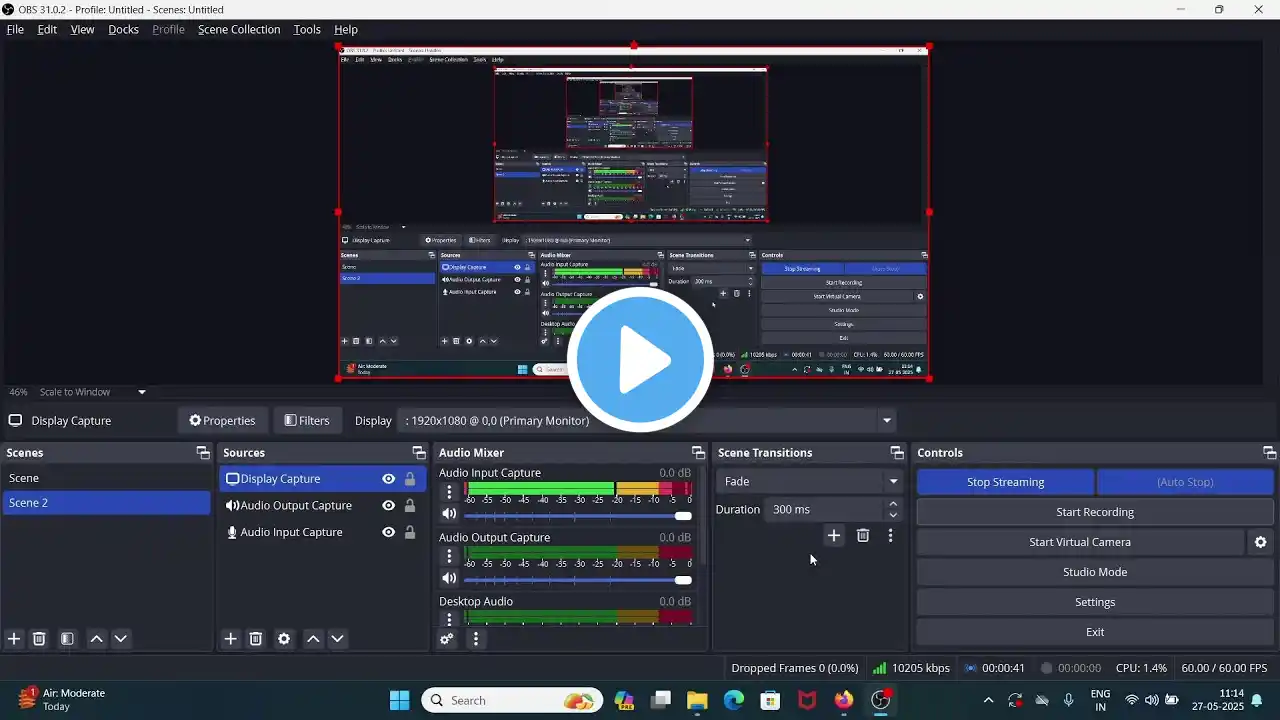Move the selected source up
Image resolution: width=1280 pixels, height=720 pixels.
[313, 639]
